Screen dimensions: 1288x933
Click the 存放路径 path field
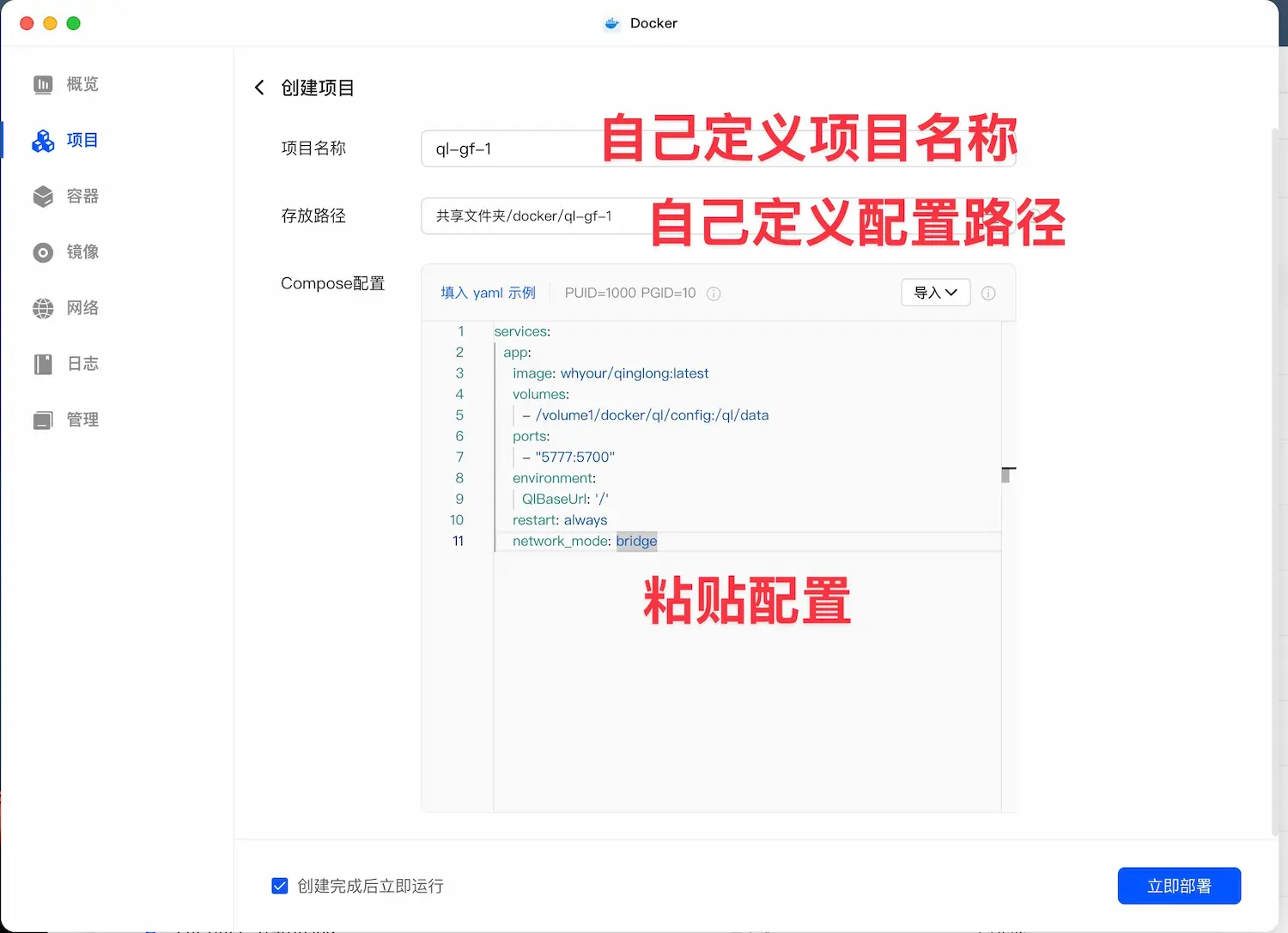click(718, 216)
